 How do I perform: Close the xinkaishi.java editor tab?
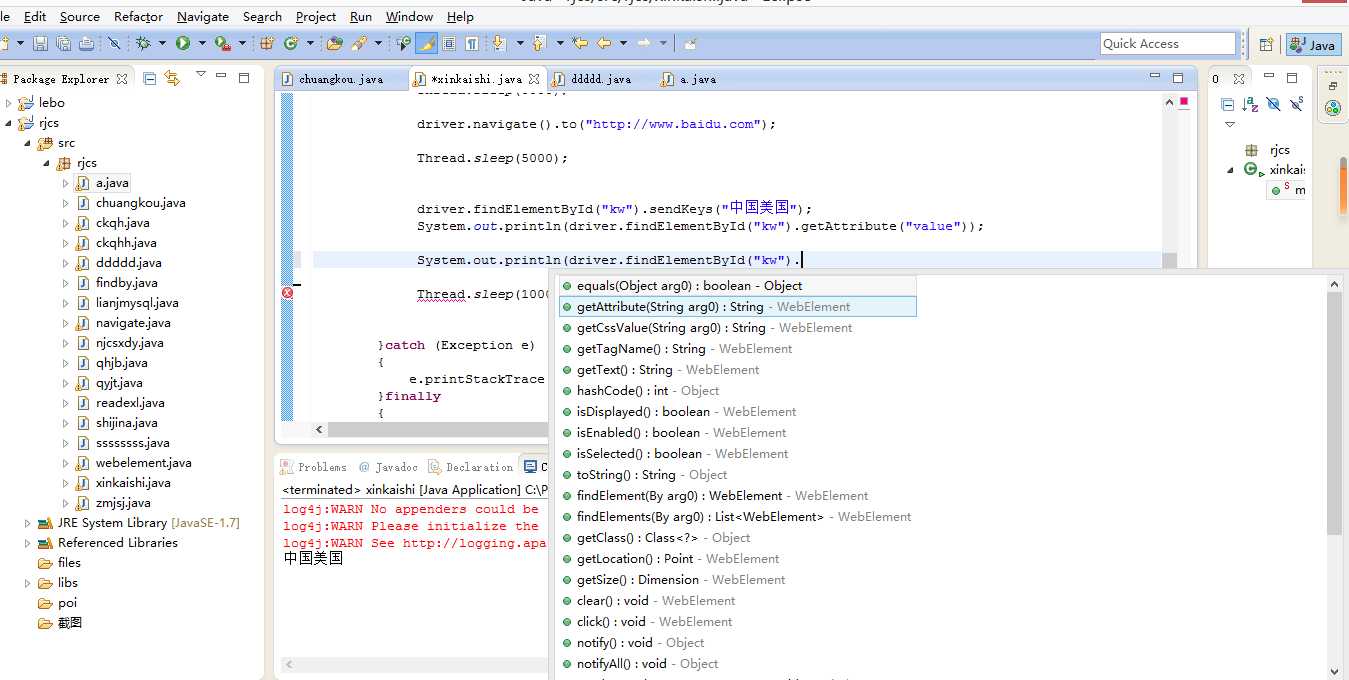pyautogui.click(x=535, y=79)
